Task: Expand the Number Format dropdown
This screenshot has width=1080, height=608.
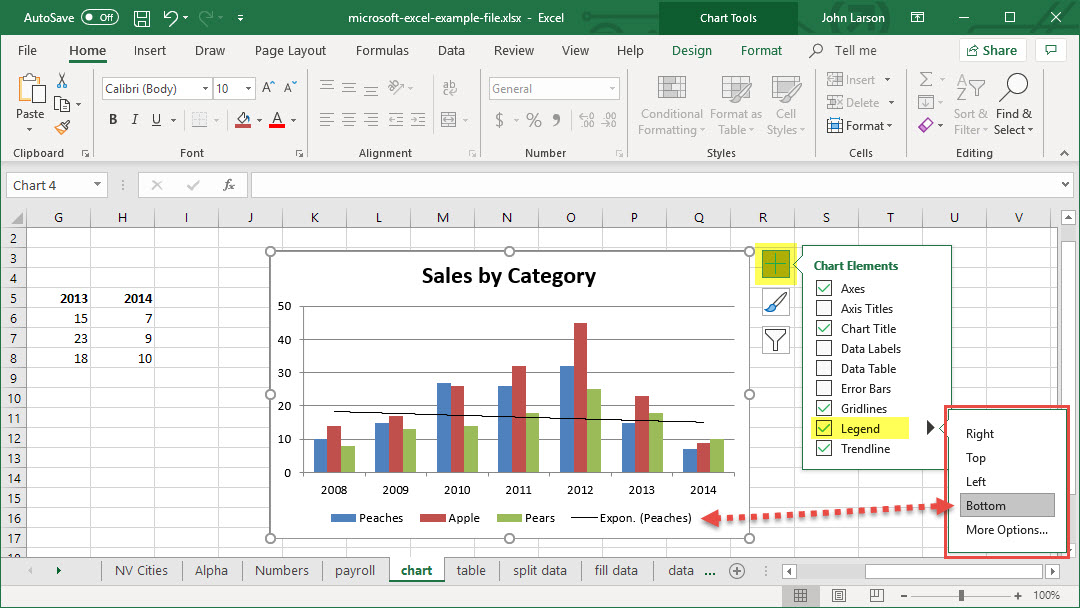Action: [x=613, y=89]
